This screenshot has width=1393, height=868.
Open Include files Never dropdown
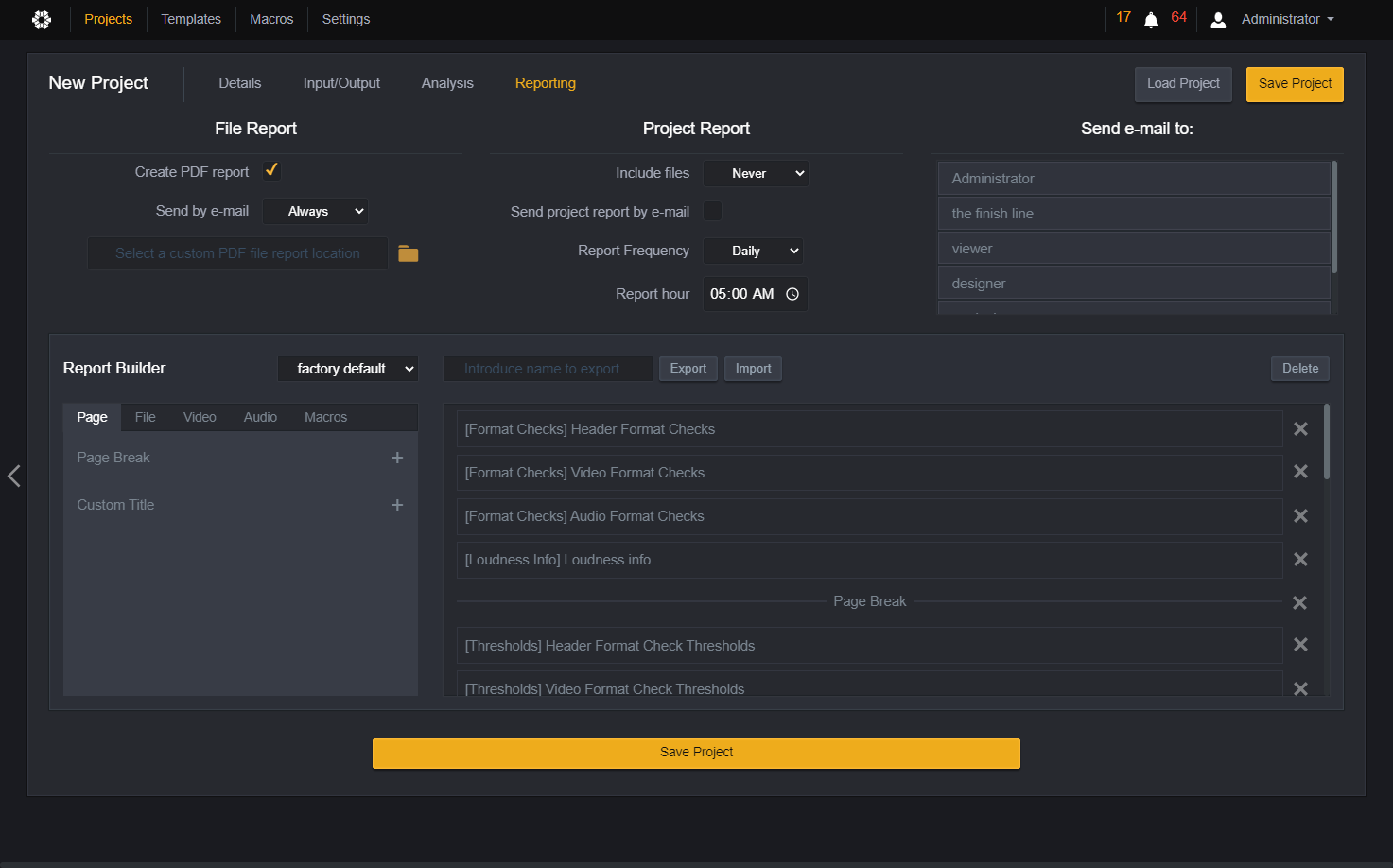pyautogui.click(x=756, y=173)
